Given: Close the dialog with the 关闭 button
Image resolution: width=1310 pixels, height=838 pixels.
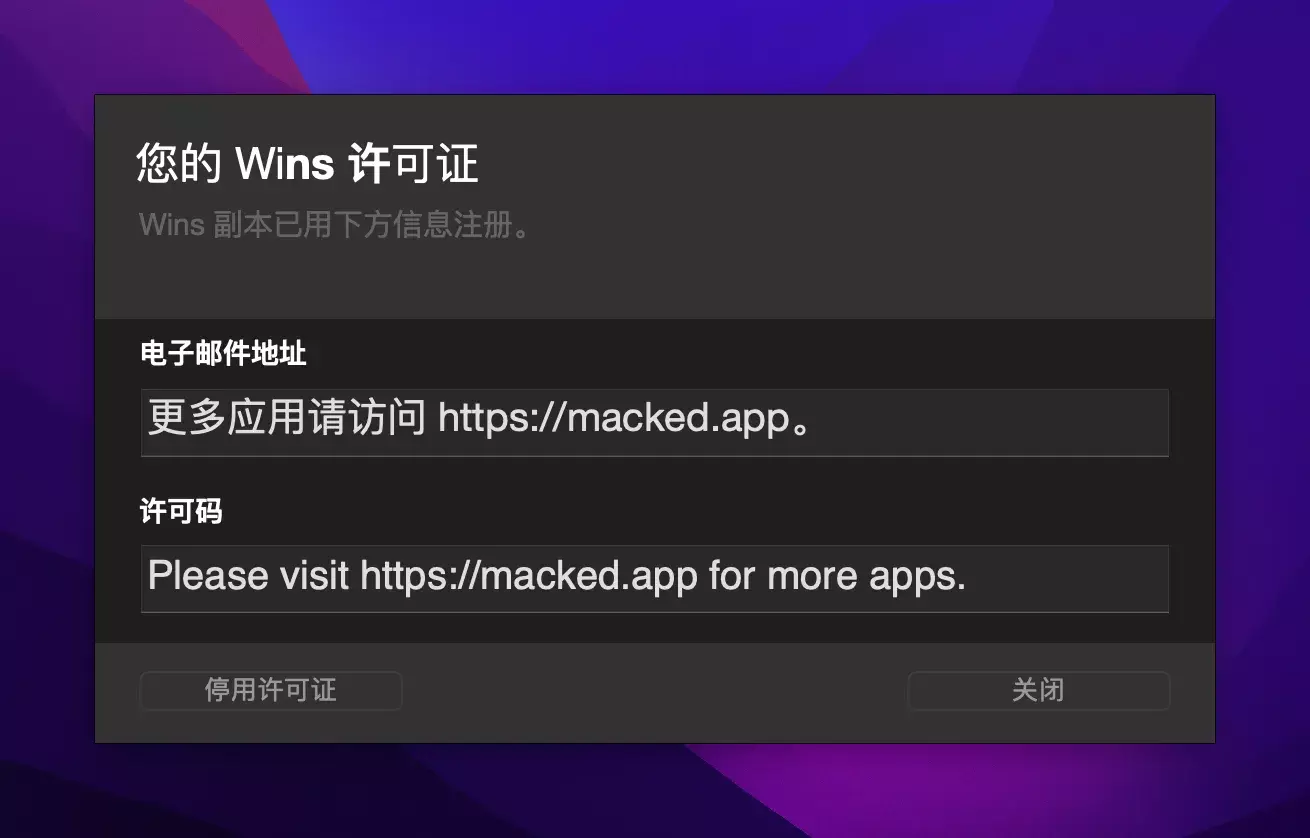Looking at the screenshot, I should click(x=1038, y=691).
